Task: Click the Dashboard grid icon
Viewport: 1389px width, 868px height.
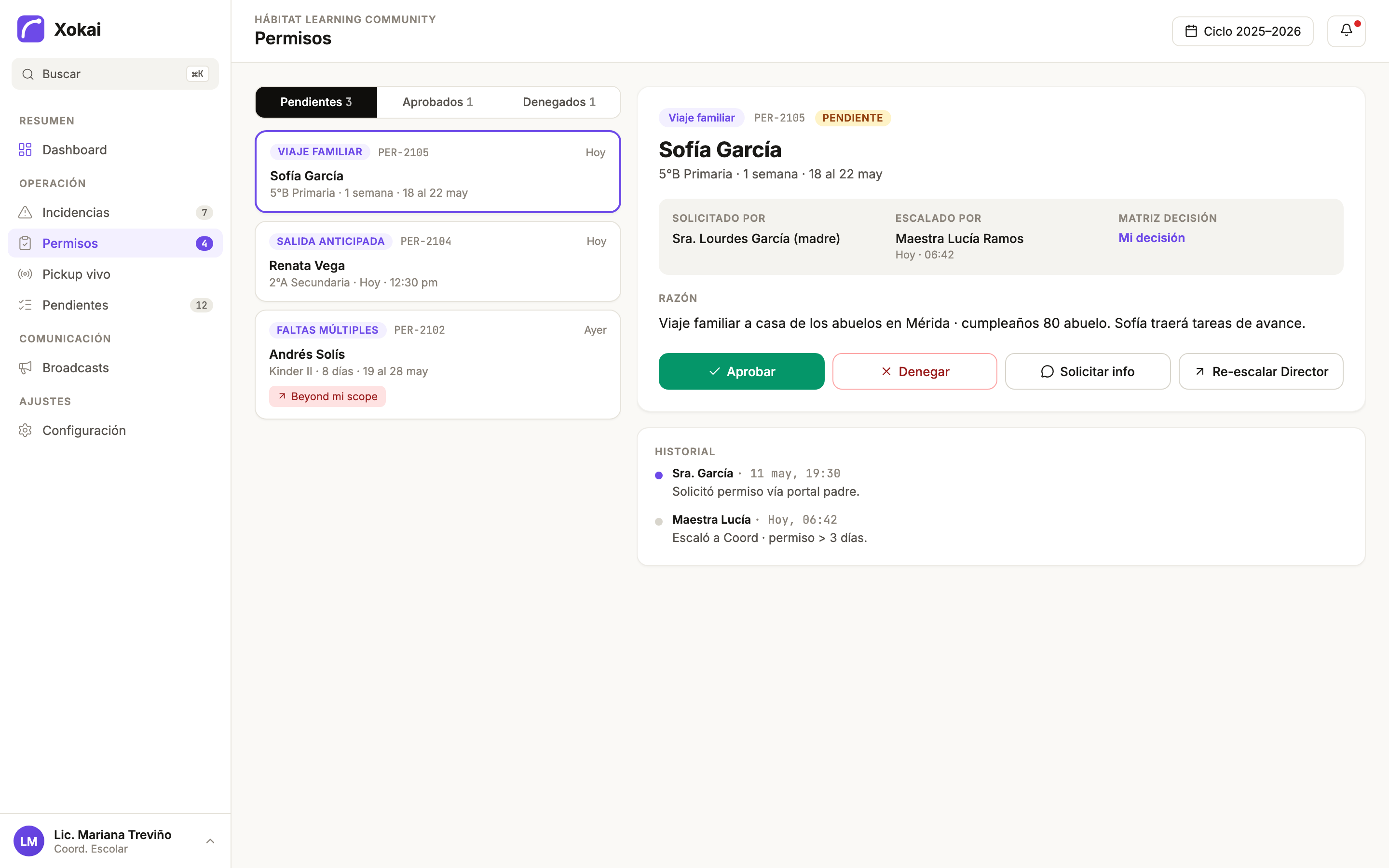Action: coord(25,150)
